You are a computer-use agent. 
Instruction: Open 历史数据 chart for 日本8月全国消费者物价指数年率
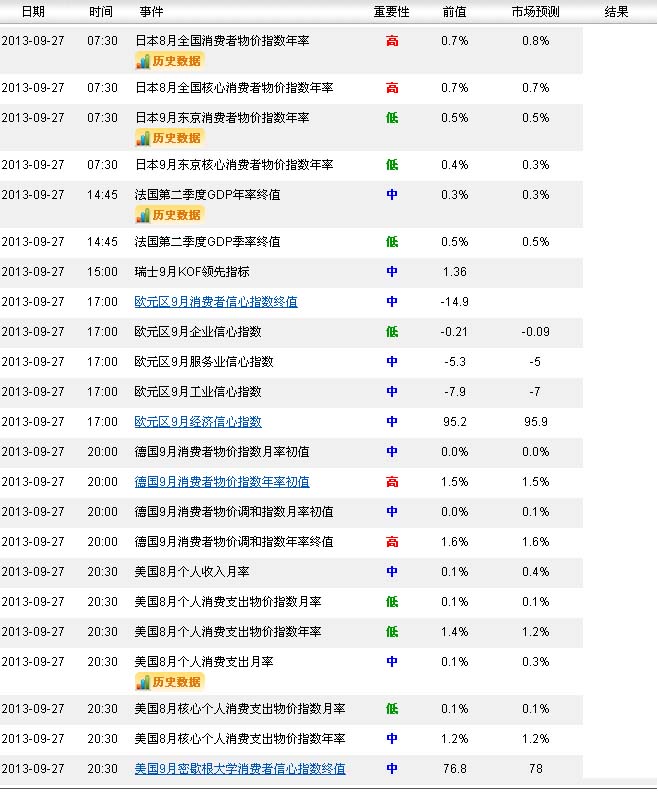pyautogui.click(x=170, y=61)
